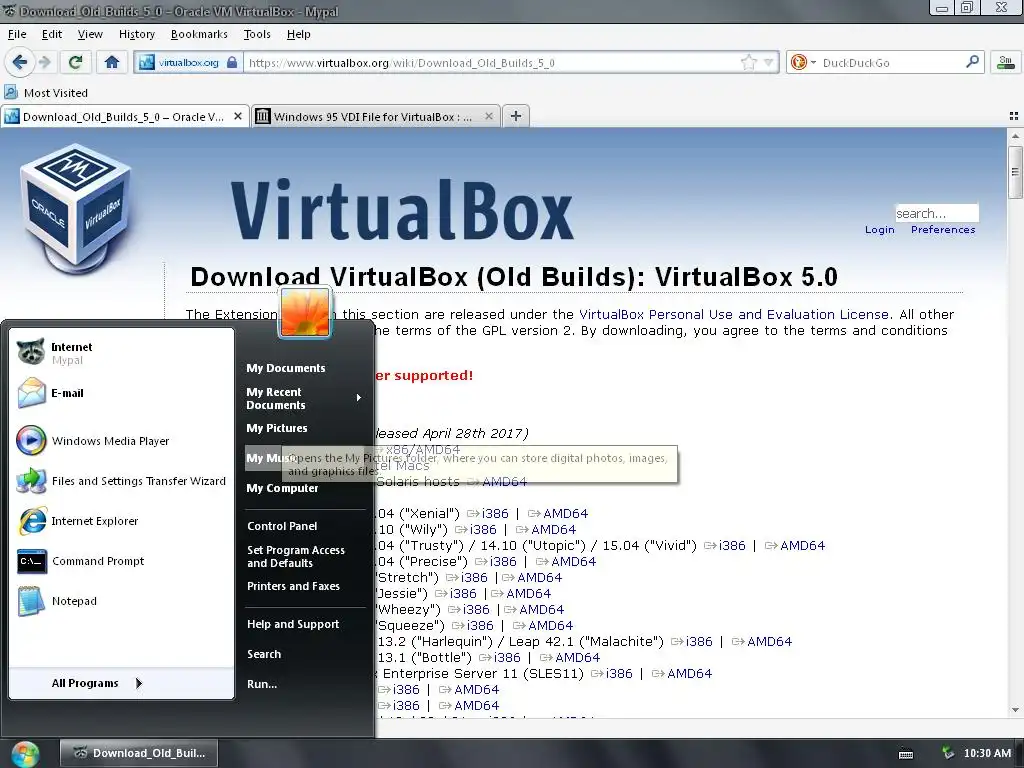
Task: Click the Start orb button
Action: pos(24,754)
